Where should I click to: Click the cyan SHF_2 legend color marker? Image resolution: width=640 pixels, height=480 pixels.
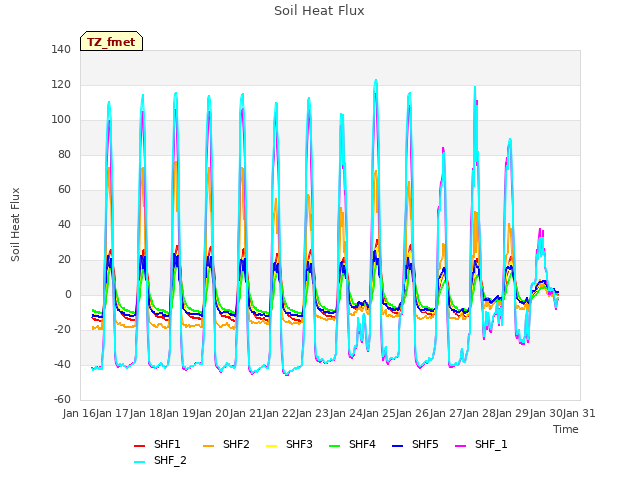click(x=140, y=462)
